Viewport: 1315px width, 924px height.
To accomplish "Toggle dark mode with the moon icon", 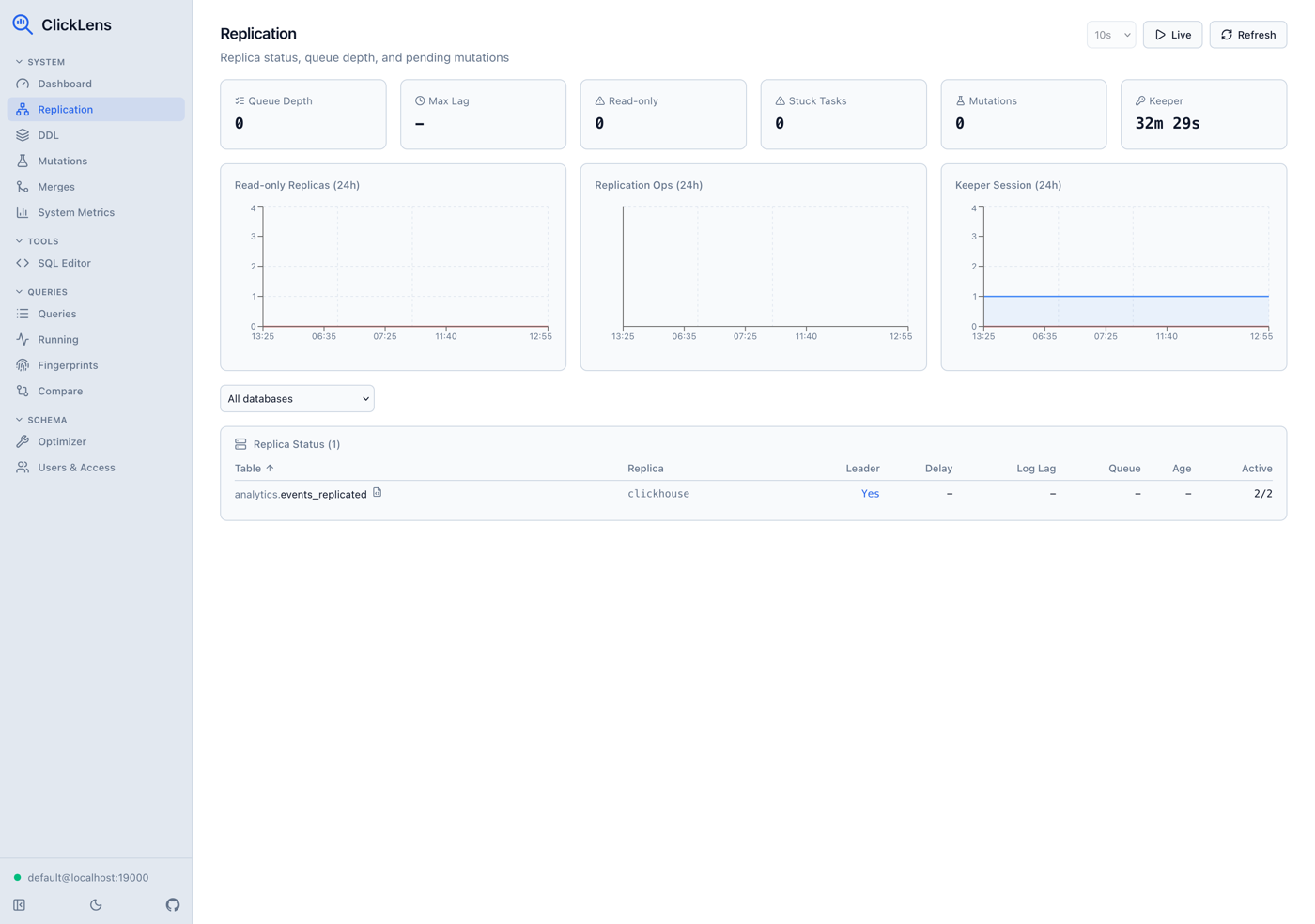I will tap(96, 905).
